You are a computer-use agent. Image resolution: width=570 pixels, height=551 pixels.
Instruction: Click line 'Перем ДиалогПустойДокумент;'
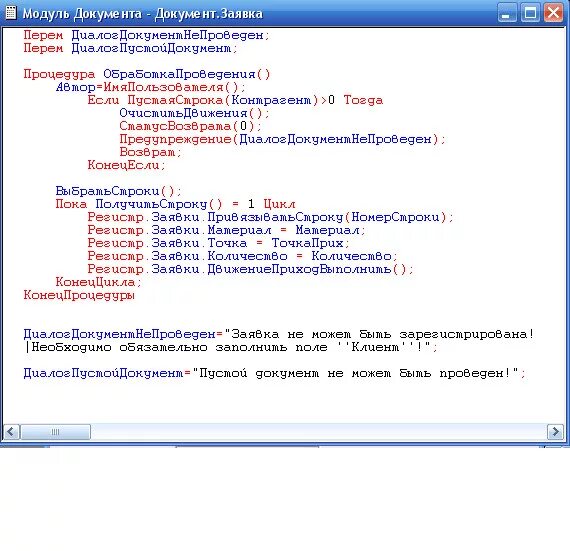pos(131,48)
